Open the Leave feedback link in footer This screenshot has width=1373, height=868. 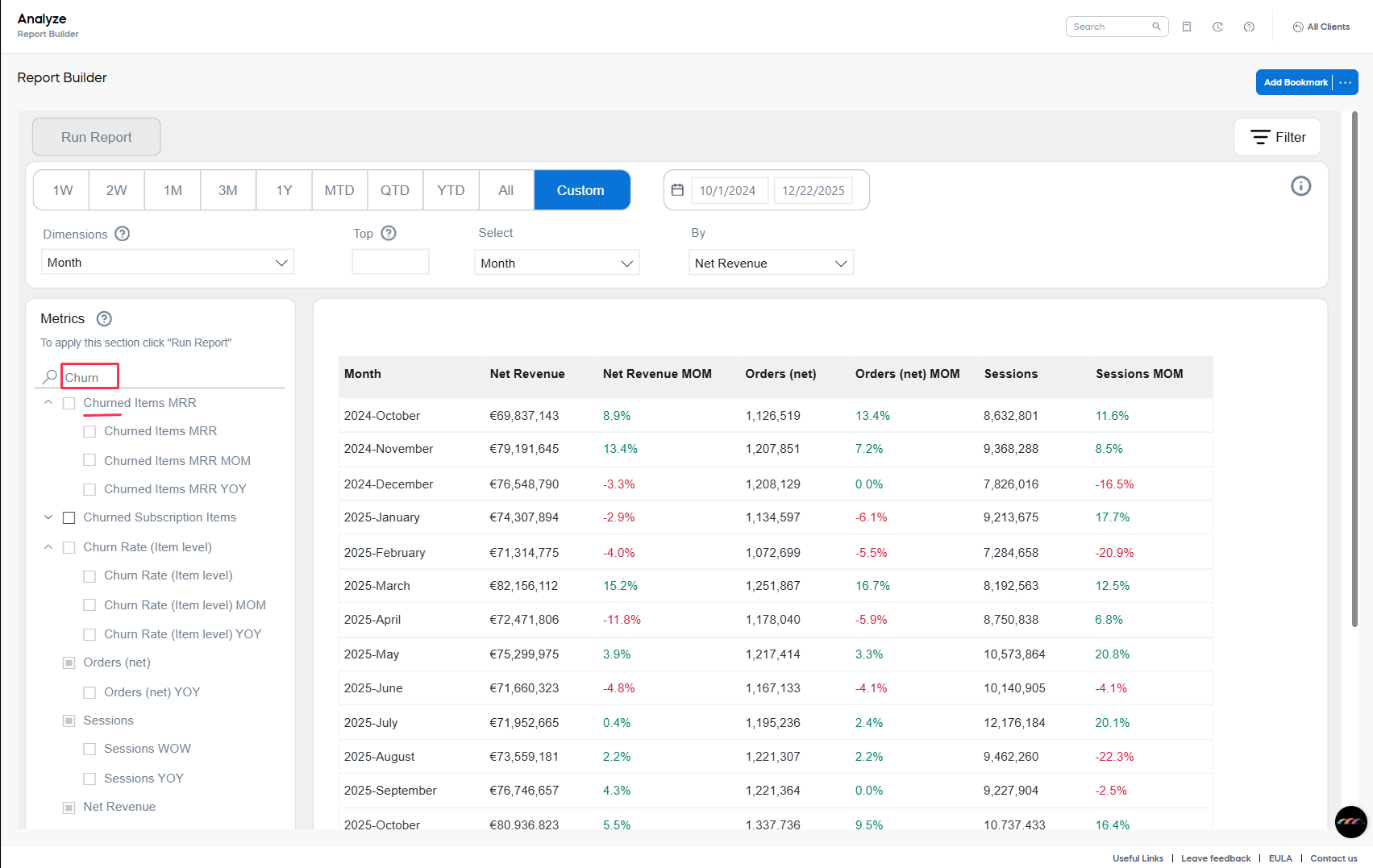(1215, 858)
